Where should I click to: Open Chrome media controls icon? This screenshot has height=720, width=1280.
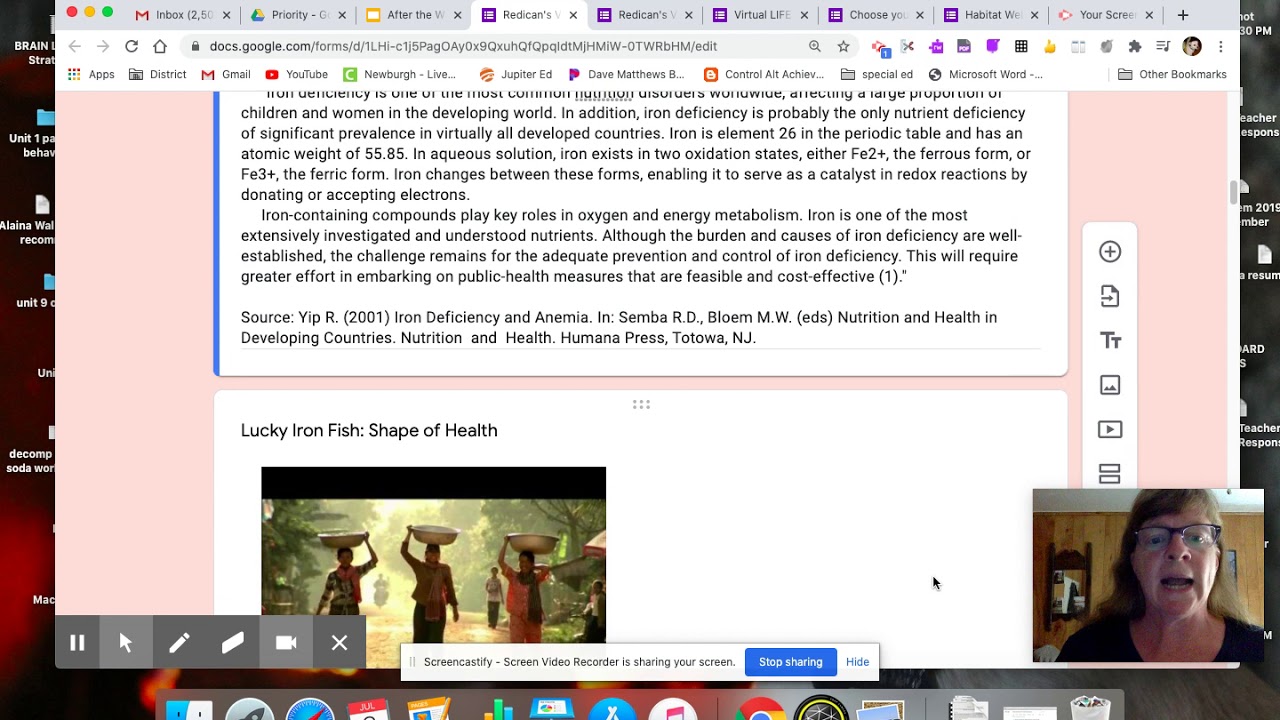(1163, 46)
